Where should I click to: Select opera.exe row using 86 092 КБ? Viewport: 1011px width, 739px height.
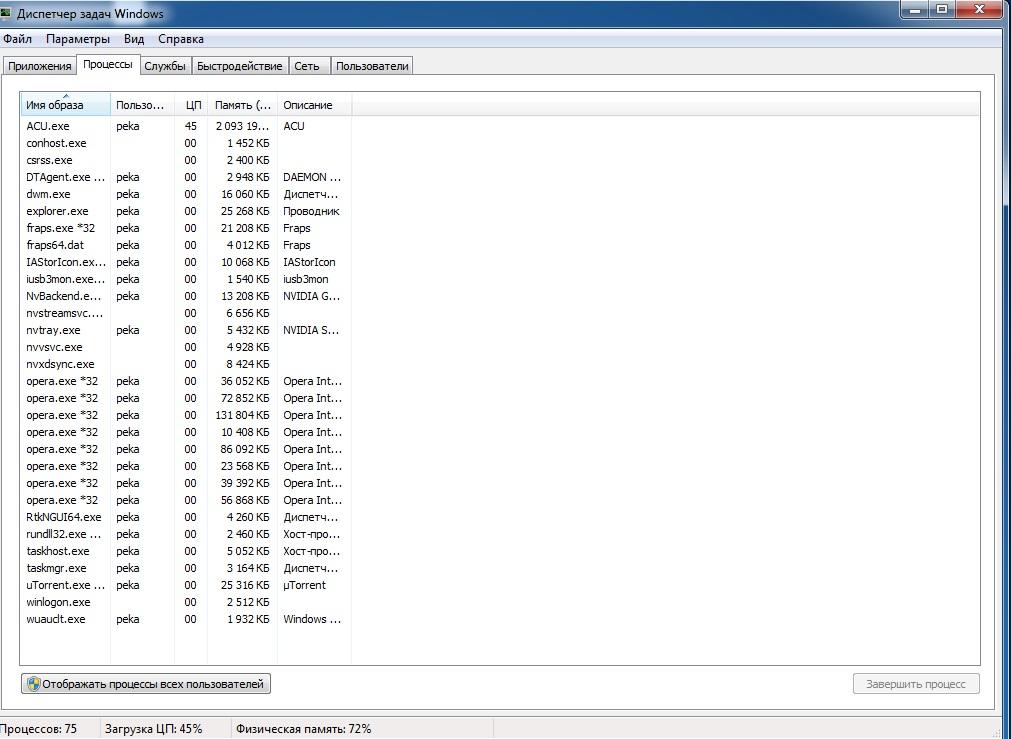[186, 449]
